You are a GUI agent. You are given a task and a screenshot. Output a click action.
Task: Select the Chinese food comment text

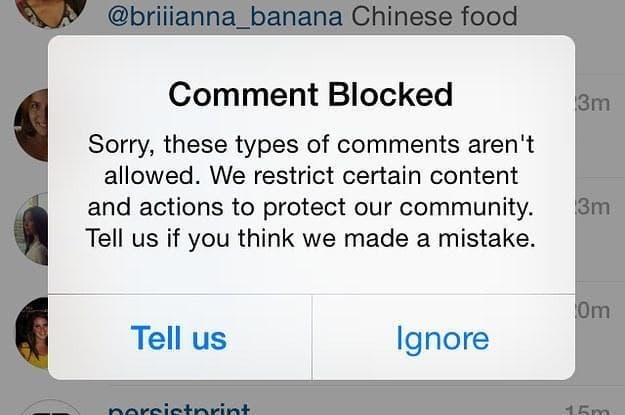(434, 16)
